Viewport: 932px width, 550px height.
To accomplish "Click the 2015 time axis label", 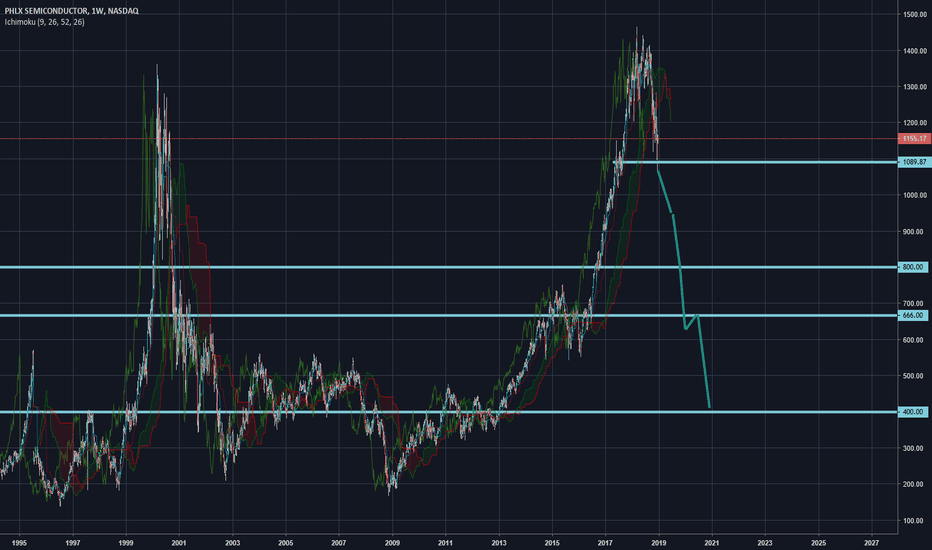I will point(552,543).
